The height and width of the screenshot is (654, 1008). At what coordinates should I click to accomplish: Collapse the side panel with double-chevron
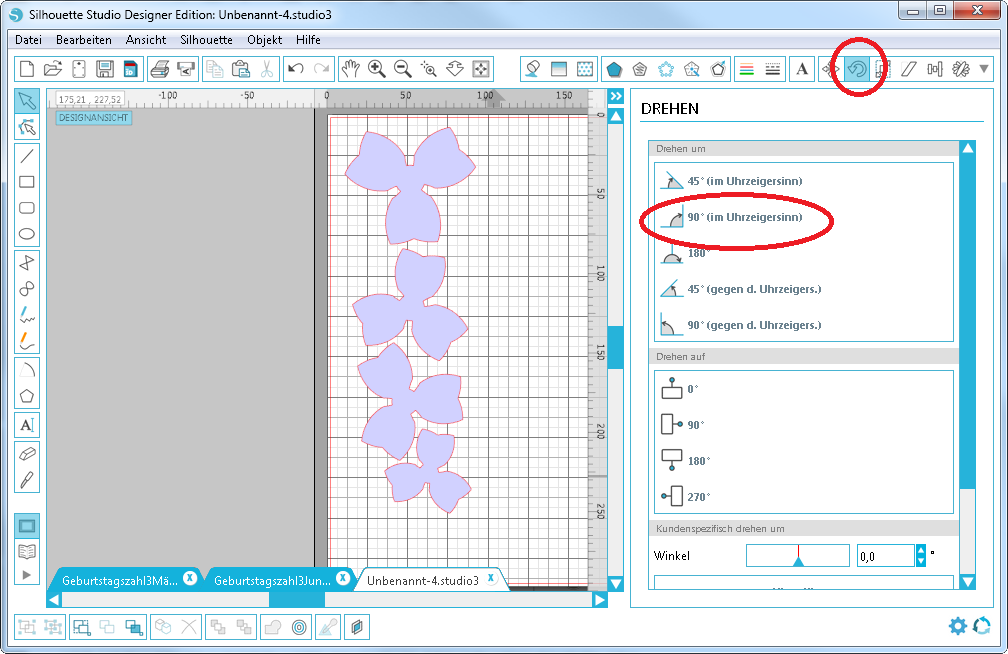coord(616,96)
